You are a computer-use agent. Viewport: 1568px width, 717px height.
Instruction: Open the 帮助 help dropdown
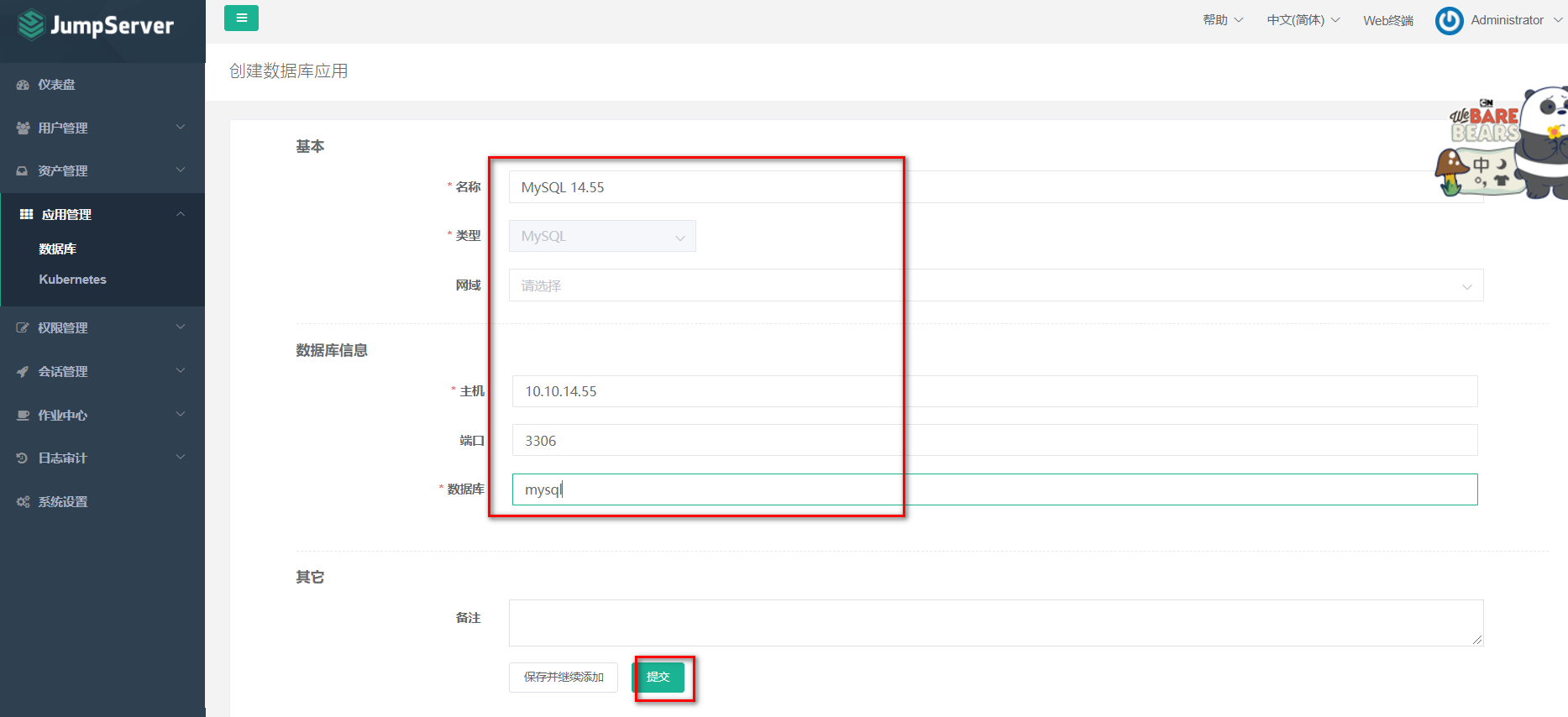1223,20
